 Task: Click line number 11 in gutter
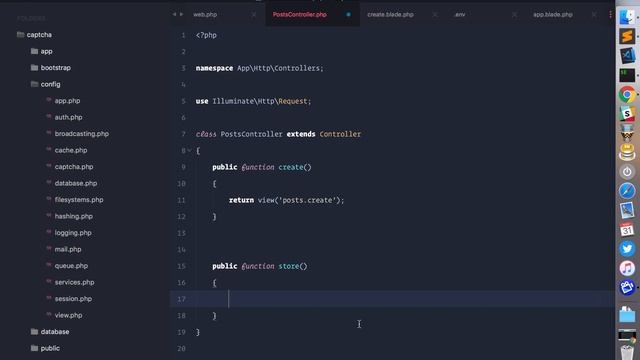pos(182,200)
